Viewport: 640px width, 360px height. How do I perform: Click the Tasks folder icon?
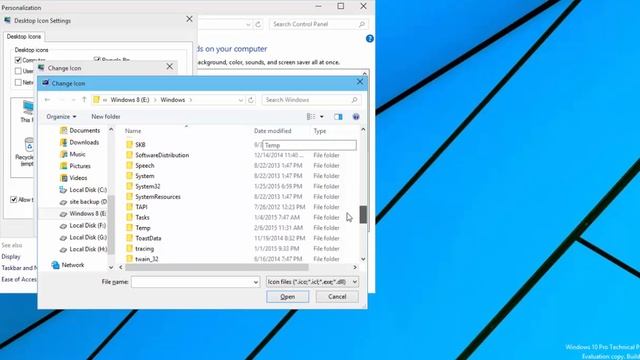click(129, 218)
